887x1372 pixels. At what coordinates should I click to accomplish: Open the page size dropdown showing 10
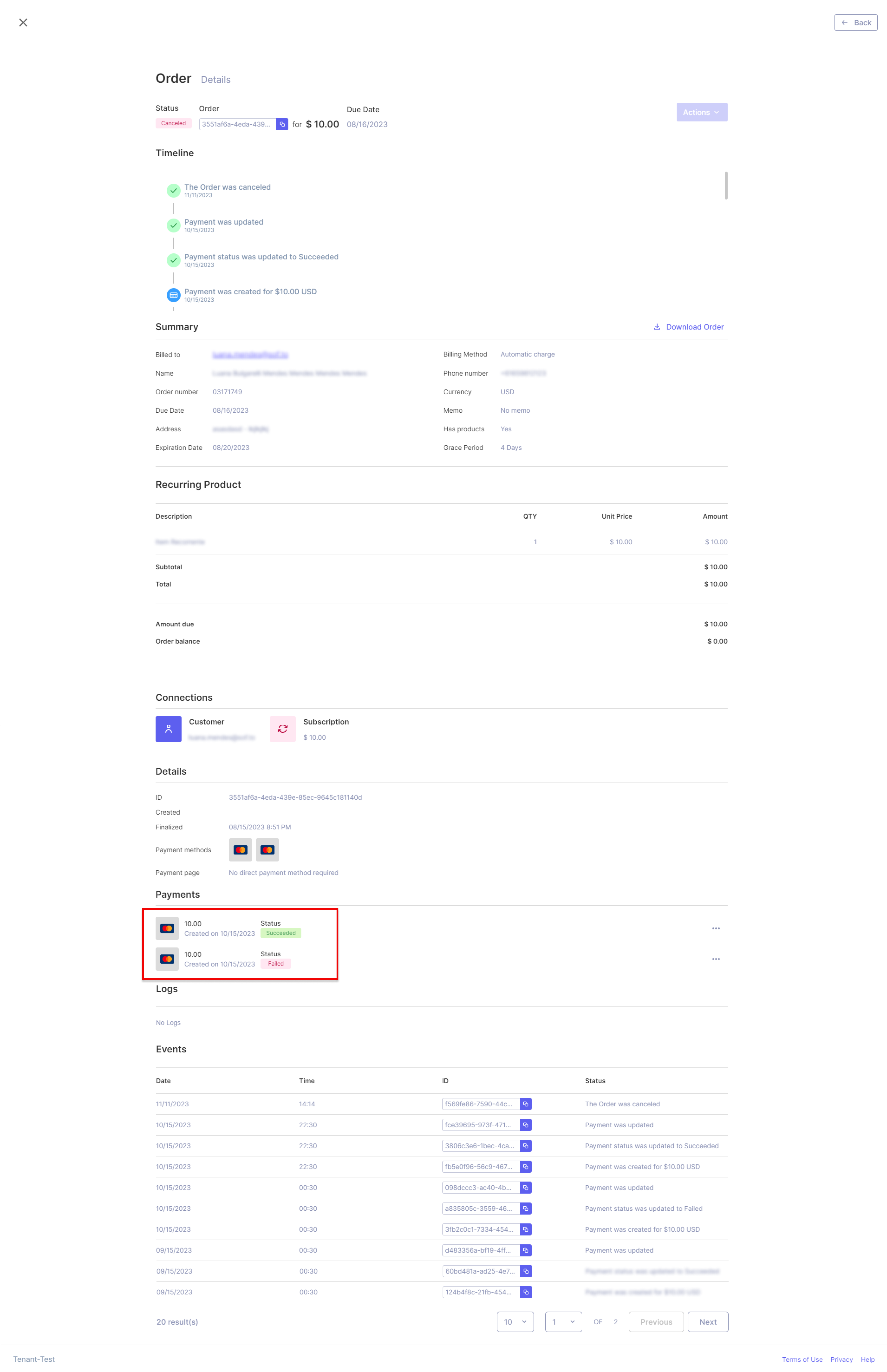pos(515,1322)
